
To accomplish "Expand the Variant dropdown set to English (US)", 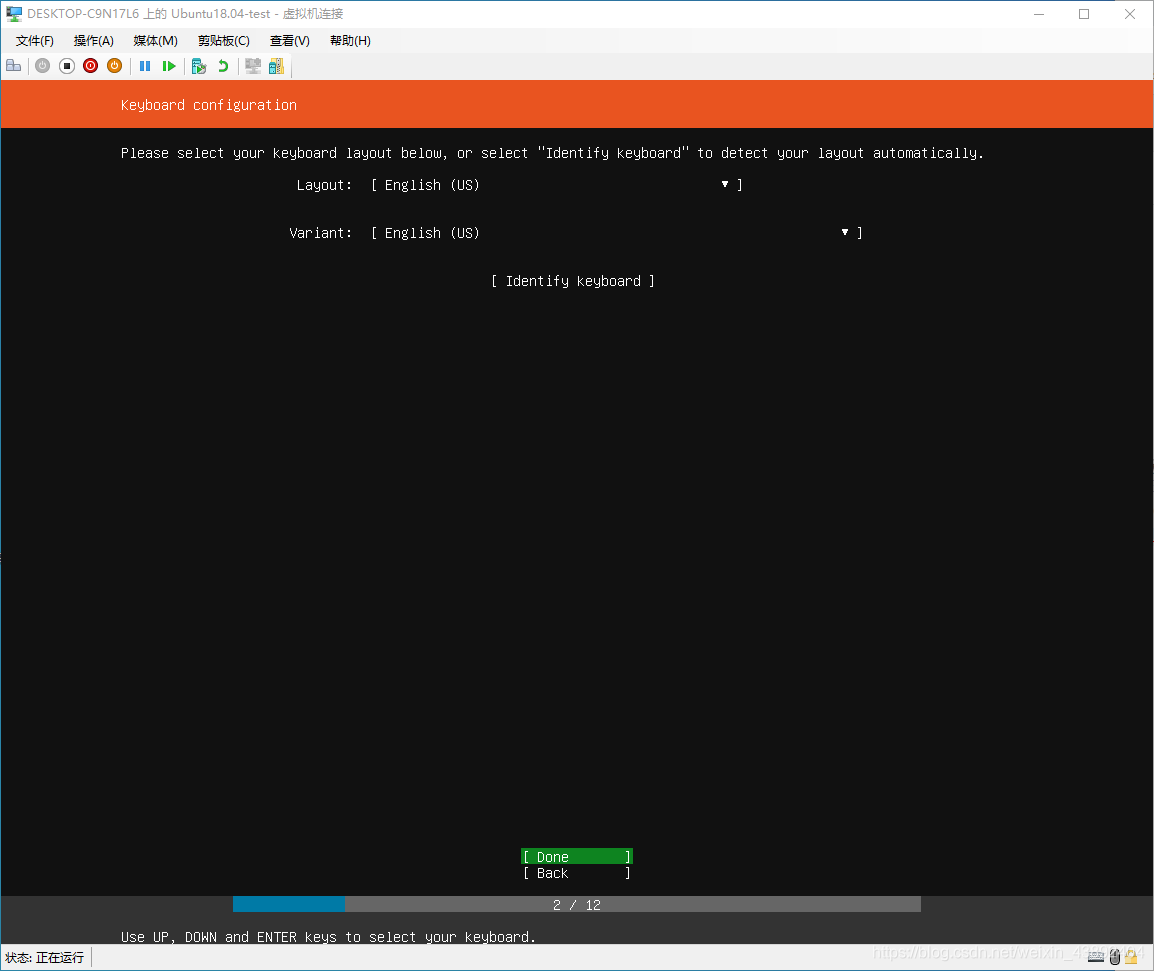I will 617,233.
